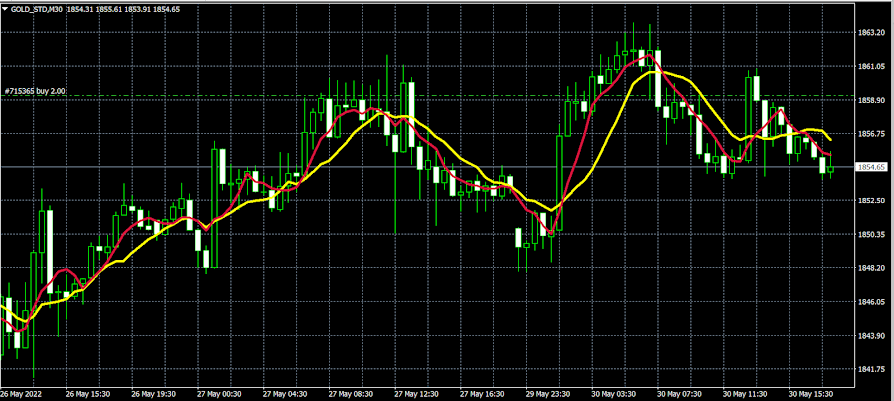Viewport: 894px width, 401px height.
Task: Click the 1841.75 price axis label
Action: pos(871,369)
